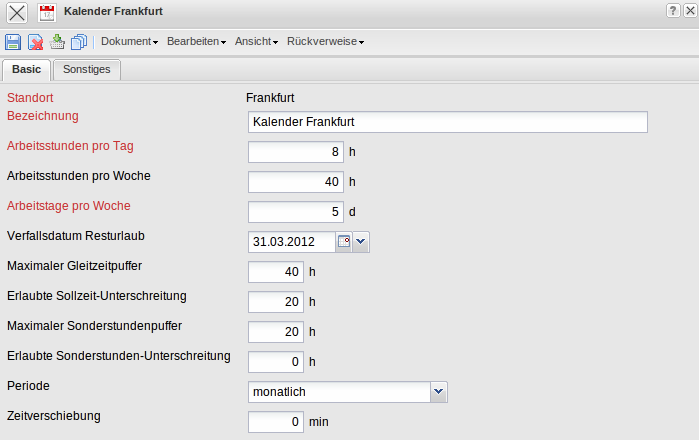Screen dimensions: 699x440
Task: Open the Bearbeiten menu
Action: [196, 42]
